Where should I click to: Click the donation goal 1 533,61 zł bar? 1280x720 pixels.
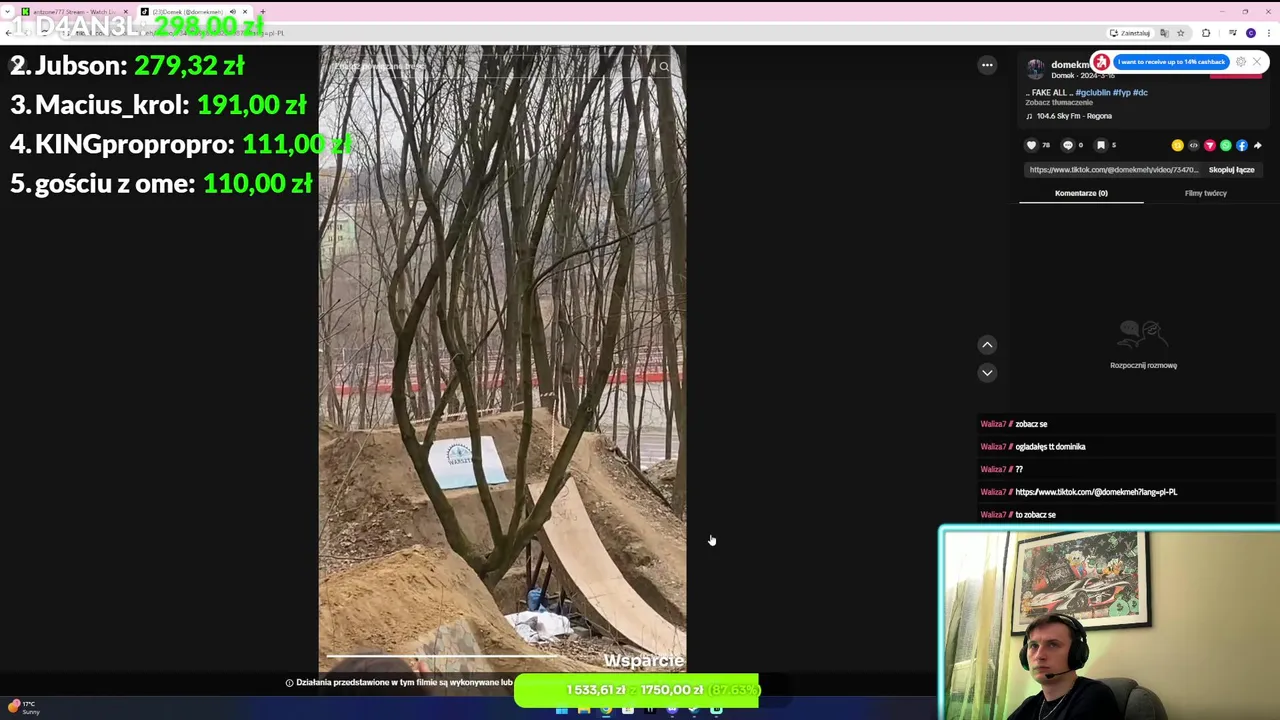[637, 690]
